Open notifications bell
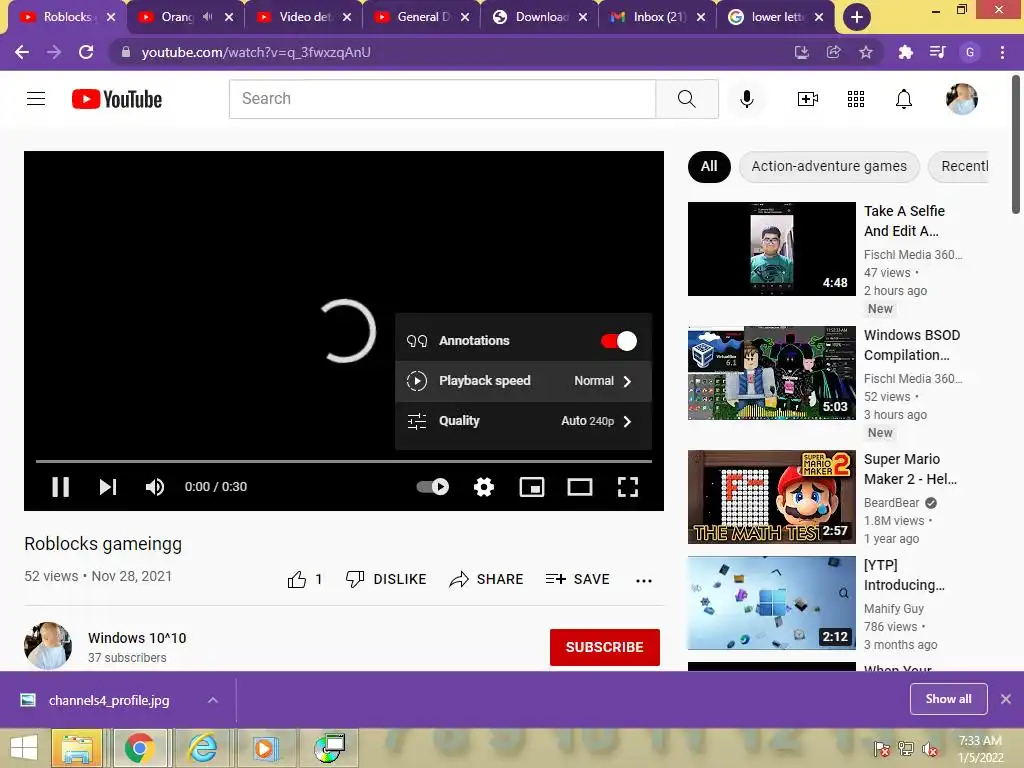Image resolution: width=1024 pixels, height=768 pixels. (904, 99)
